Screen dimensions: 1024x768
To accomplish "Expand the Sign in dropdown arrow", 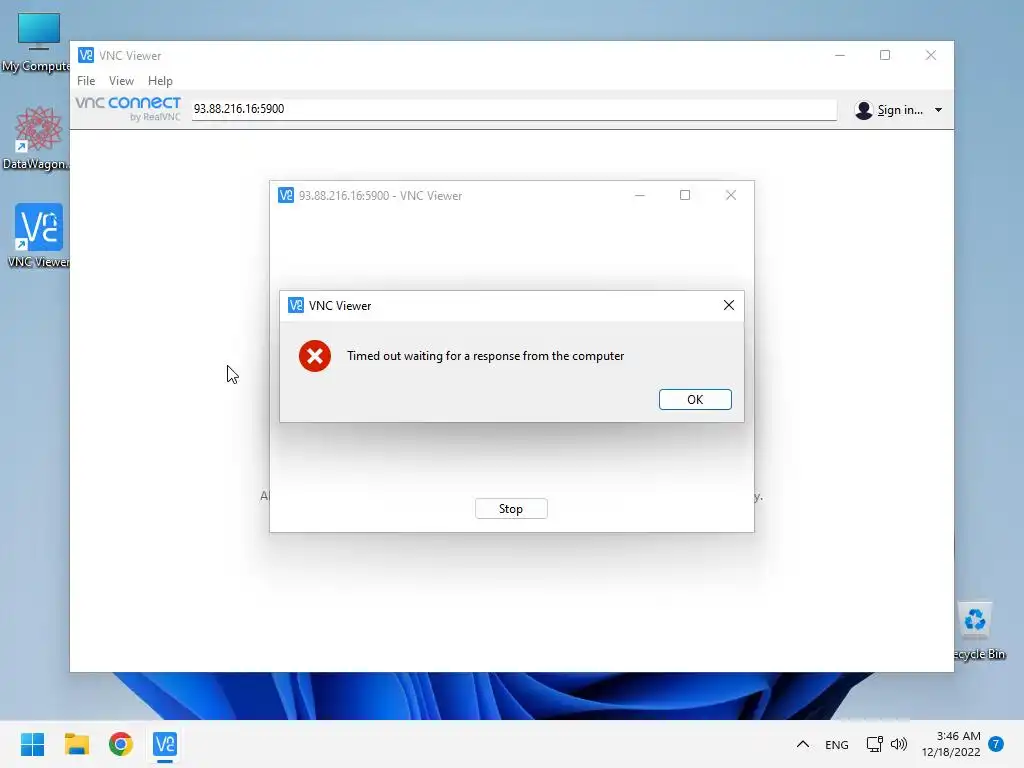I will coord(938,110).
